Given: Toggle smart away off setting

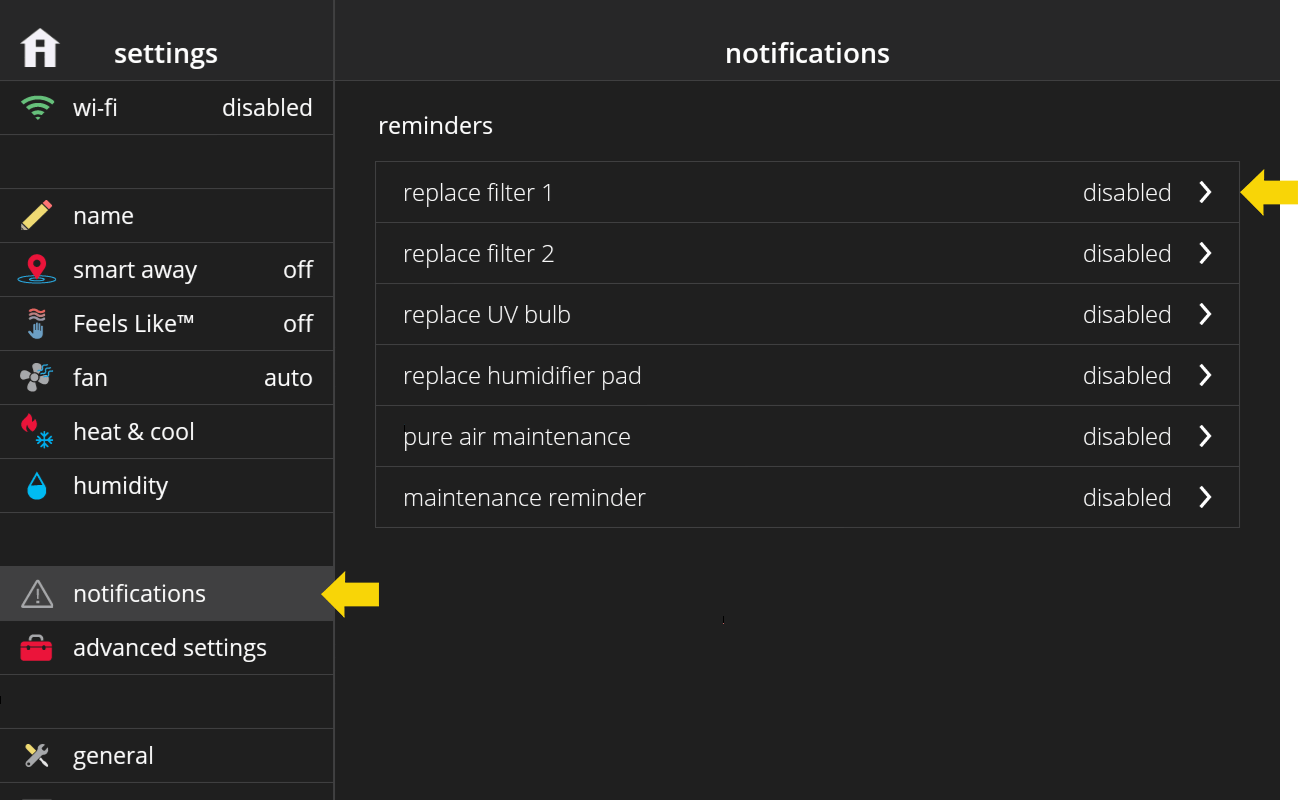Looking at the screenshot, I should coord(298,270).
